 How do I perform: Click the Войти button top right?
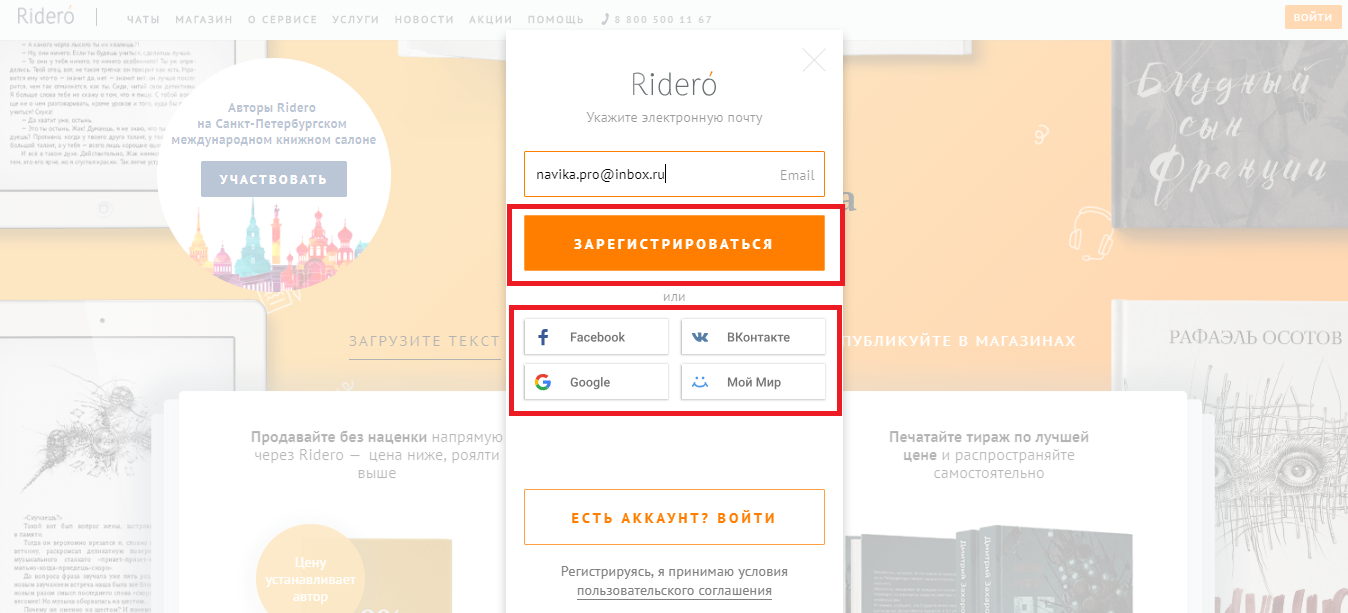[1312, 17]
